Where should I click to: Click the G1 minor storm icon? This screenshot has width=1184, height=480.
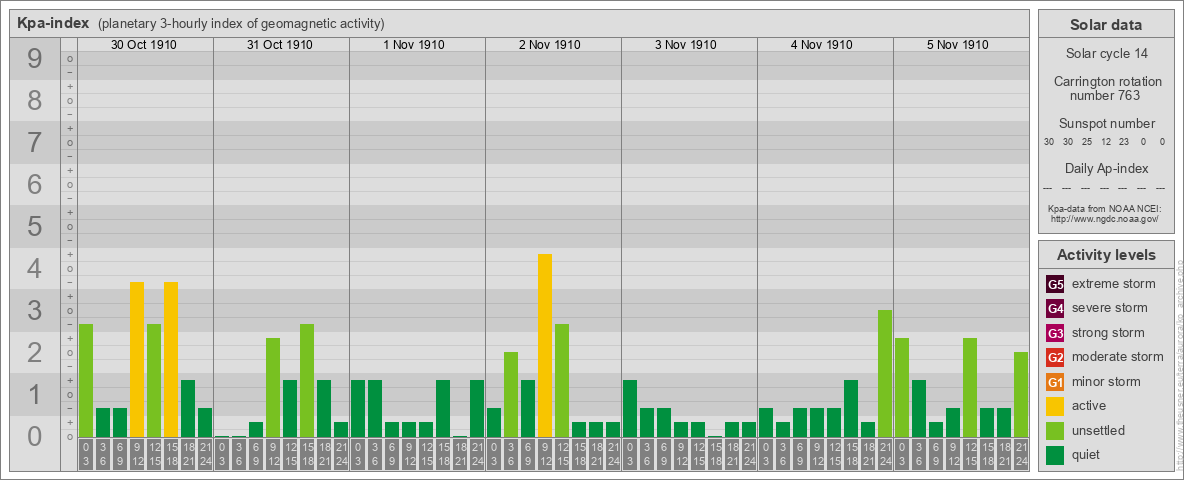[1055, 382]
